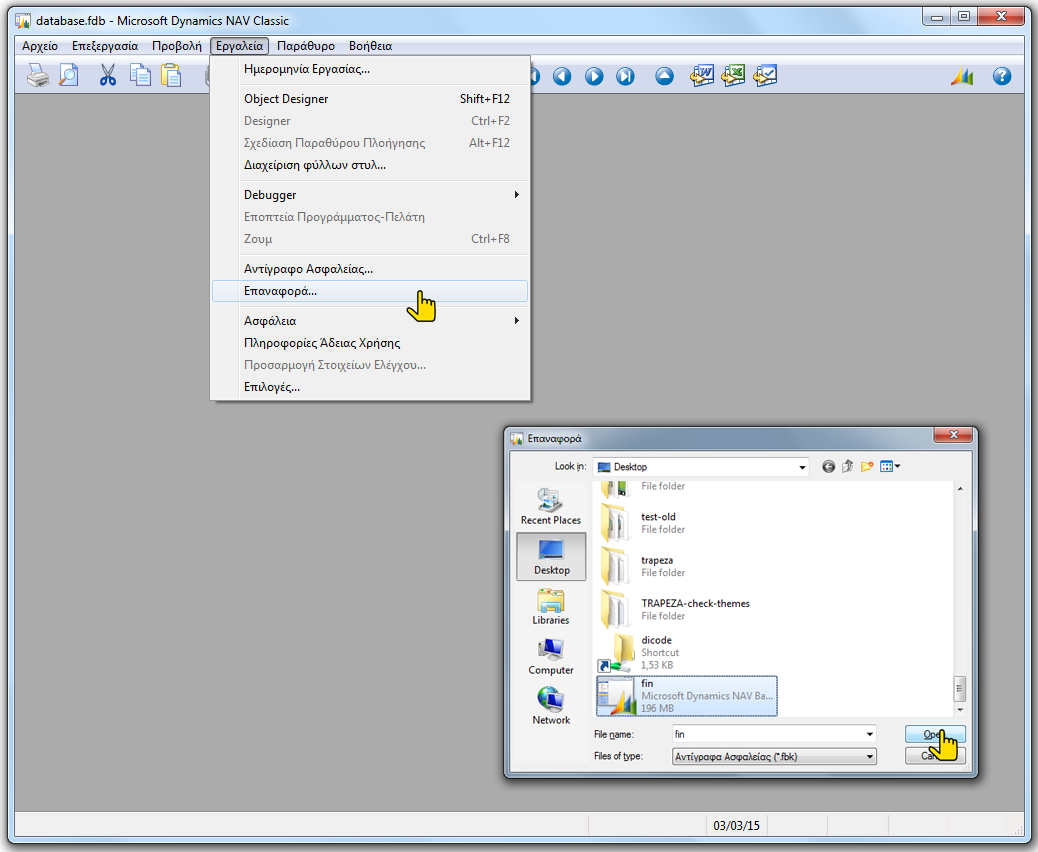Choose Ημερομηνία Εργασίας menu entry
This screenshot has height=852, width=1038.
[x=370, y=69]
